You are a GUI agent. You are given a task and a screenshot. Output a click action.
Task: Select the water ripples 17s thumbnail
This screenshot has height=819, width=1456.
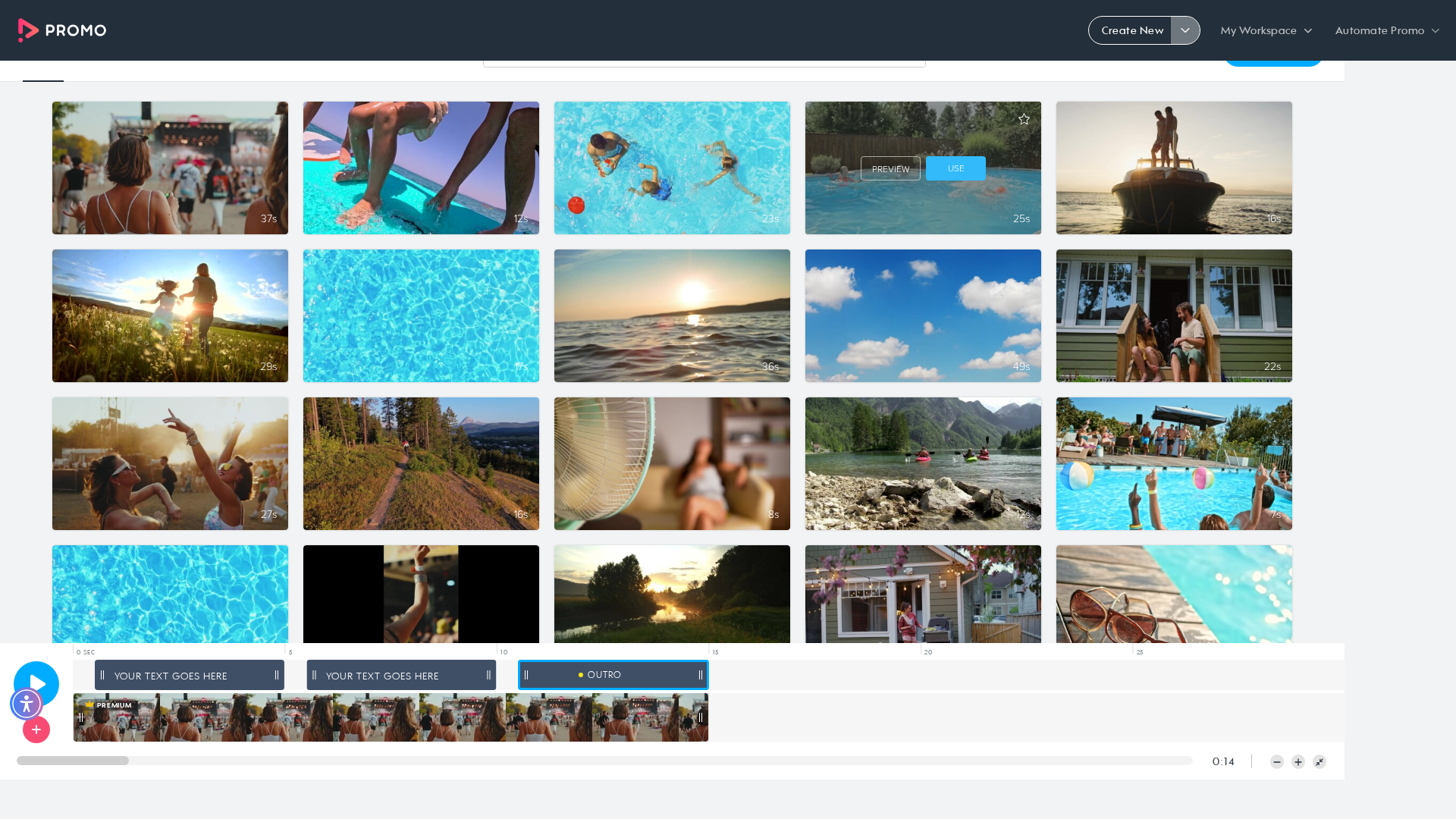421,316
